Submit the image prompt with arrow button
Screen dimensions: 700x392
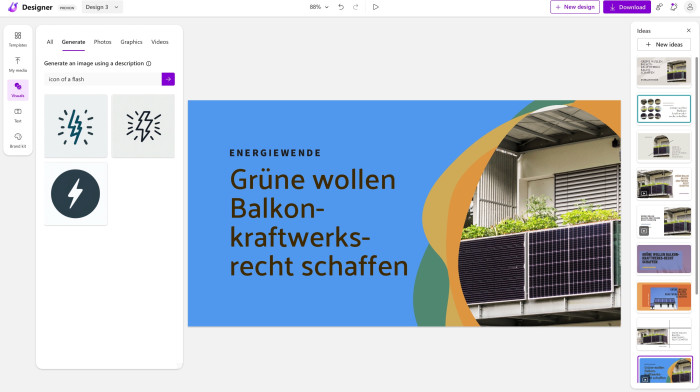[x=168, y=79]
